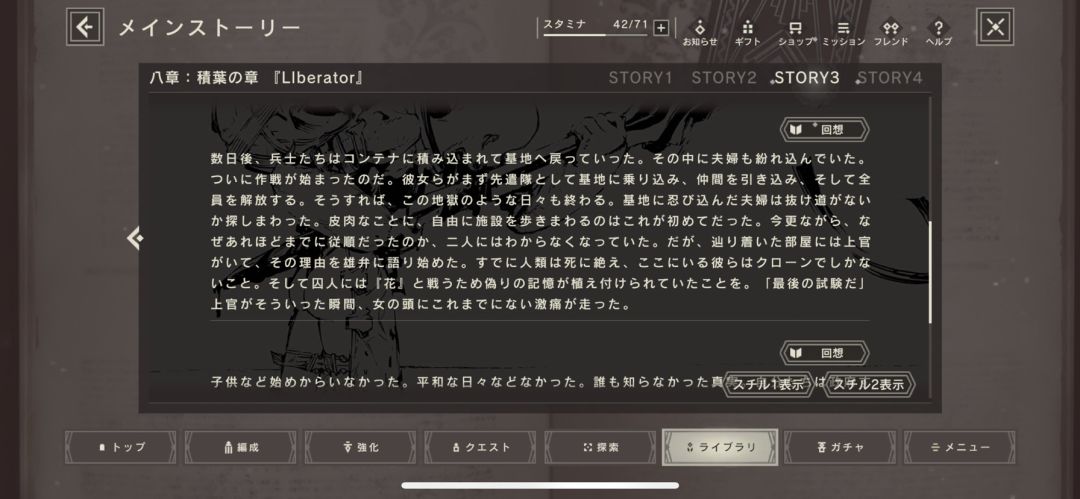Open the クエスト quest menu
The image size is (1080, 499).
click(x=480, y=447)
